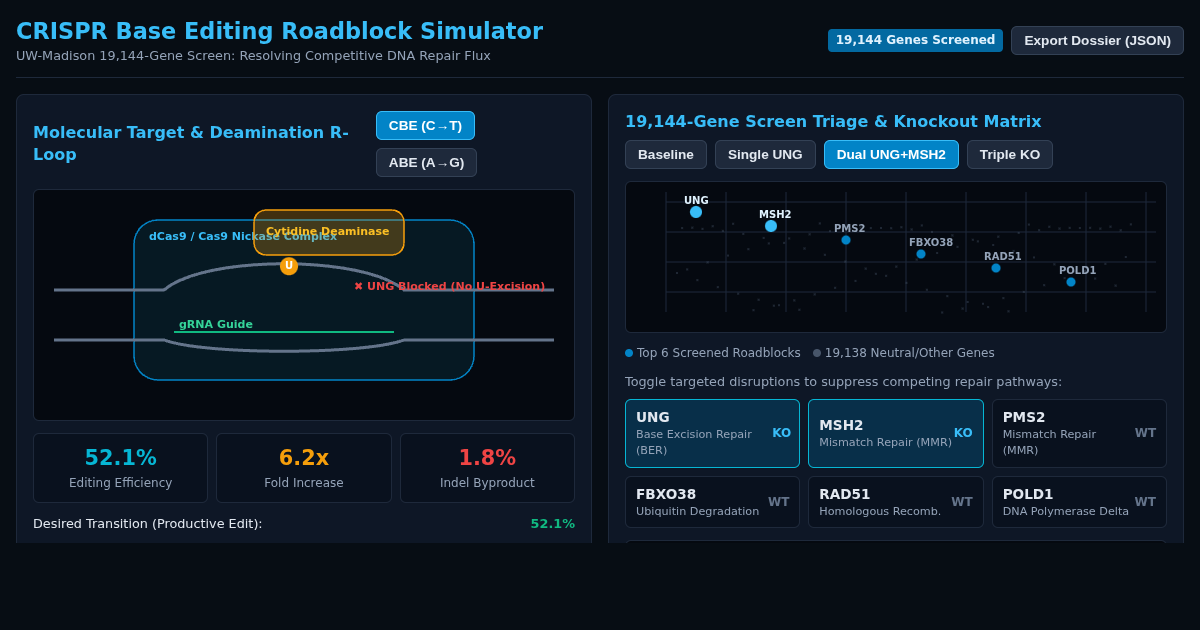Click the RAD51 dot in the scatter matrix

[996, 268]
